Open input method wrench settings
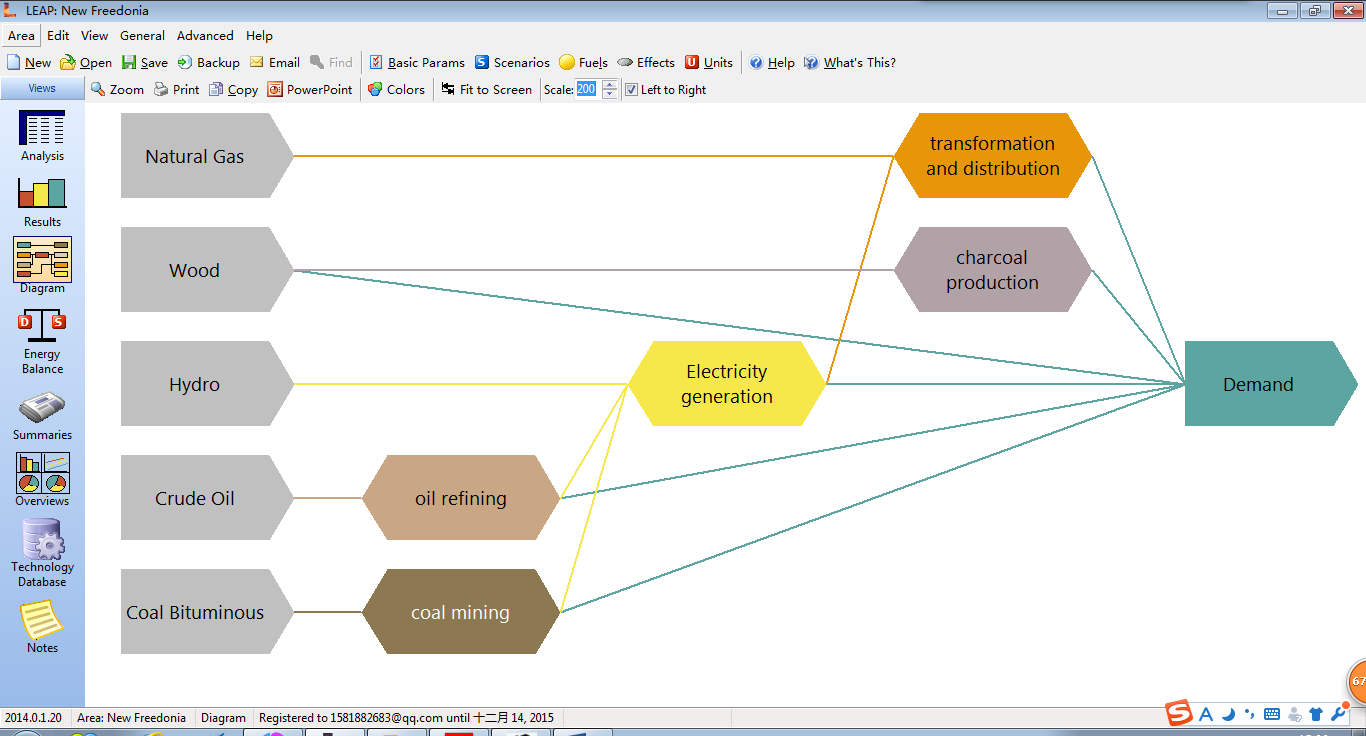 click(1338, 714)
